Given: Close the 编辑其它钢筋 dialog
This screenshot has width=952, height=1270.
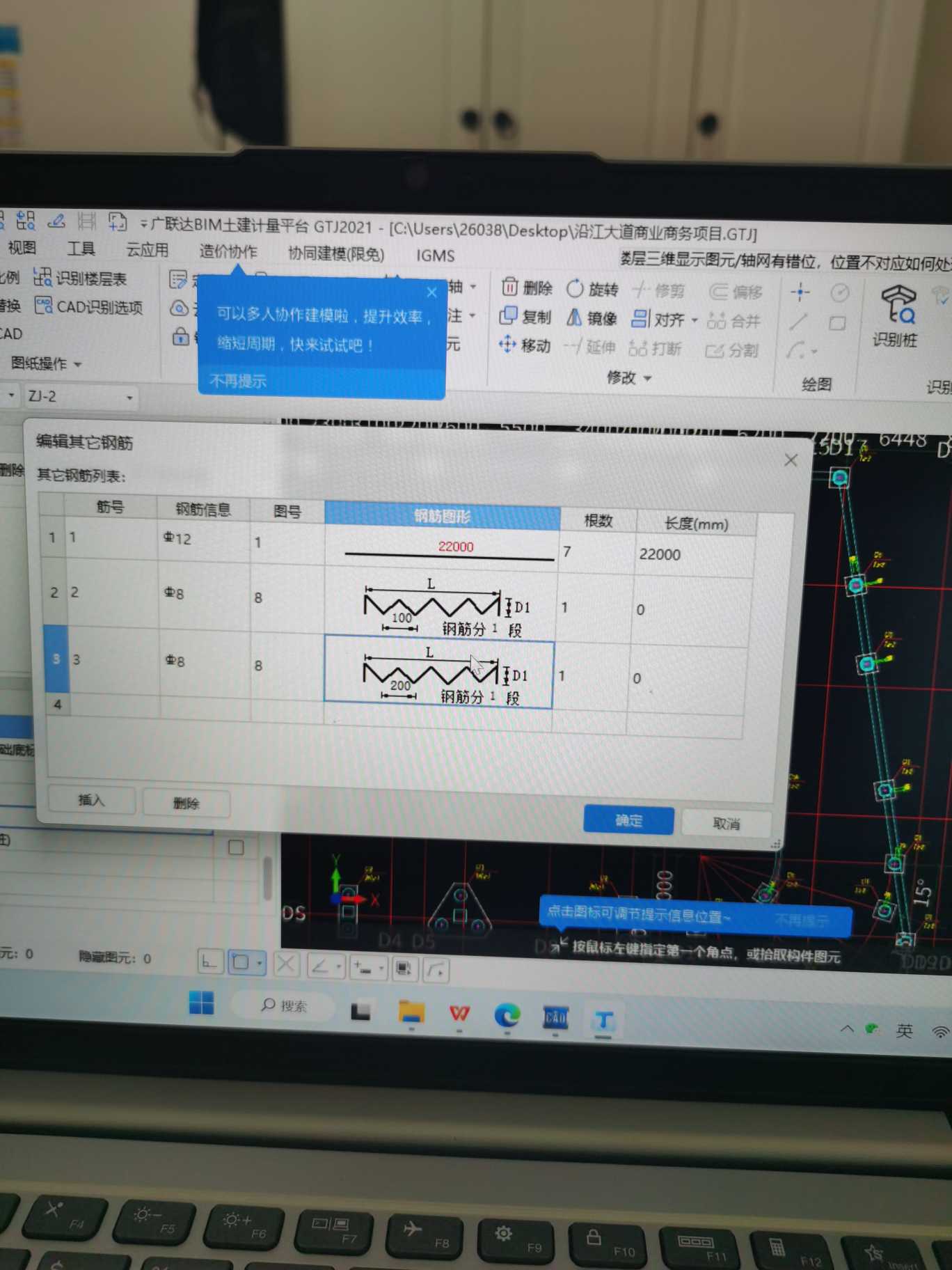Looking at the screenshot, I should click(x=791, y=460).
